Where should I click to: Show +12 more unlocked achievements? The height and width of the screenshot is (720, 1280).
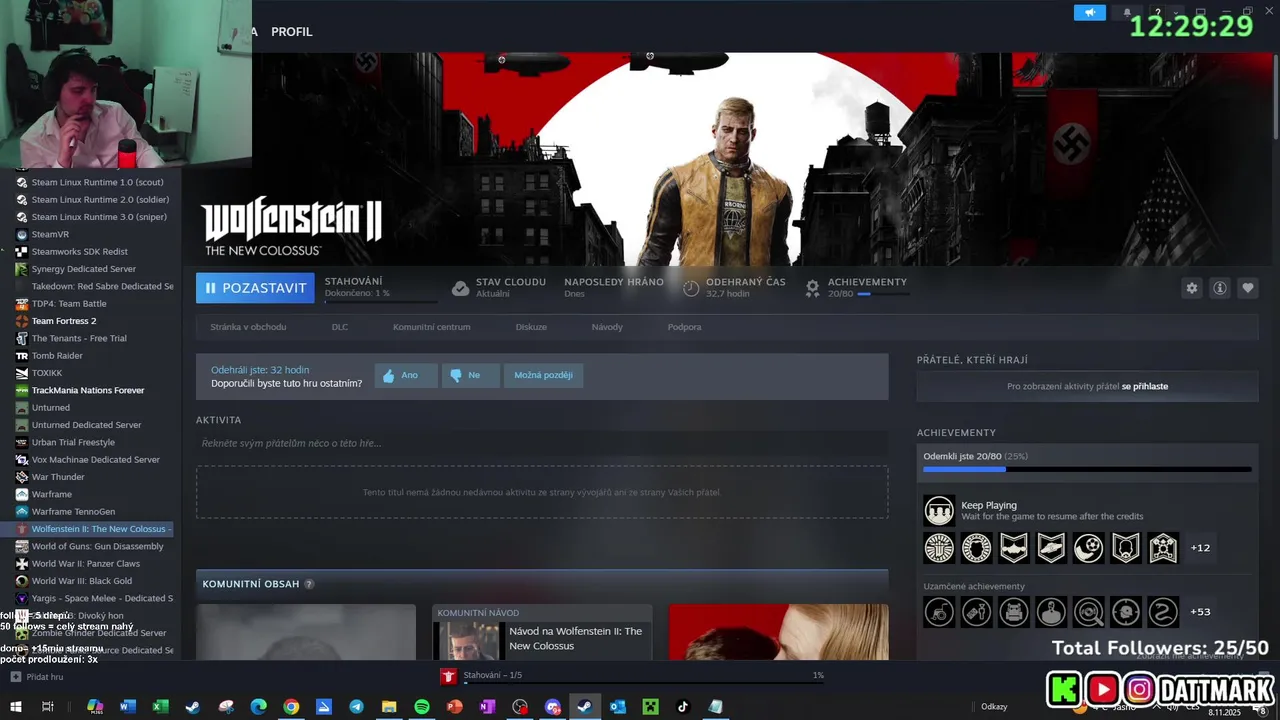[x=1200, y=548]
